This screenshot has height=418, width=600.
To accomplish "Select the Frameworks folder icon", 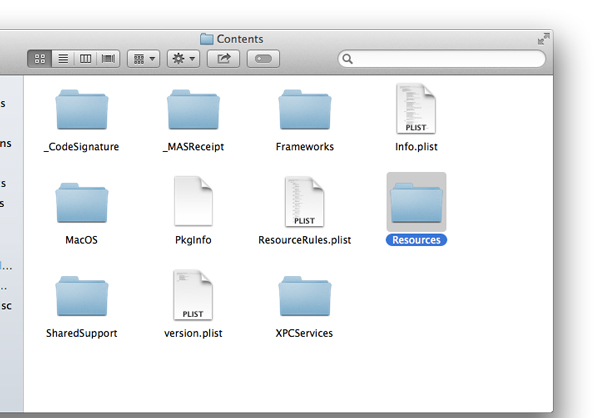I will pyautogui.click(x=305, y=109).
